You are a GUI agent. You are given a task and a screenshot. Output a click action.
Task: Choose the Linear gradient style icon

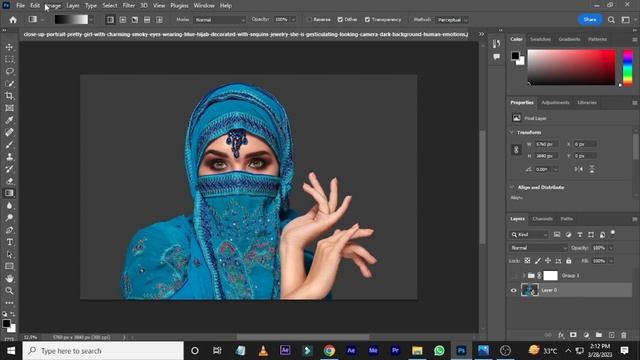pos(110,20)
